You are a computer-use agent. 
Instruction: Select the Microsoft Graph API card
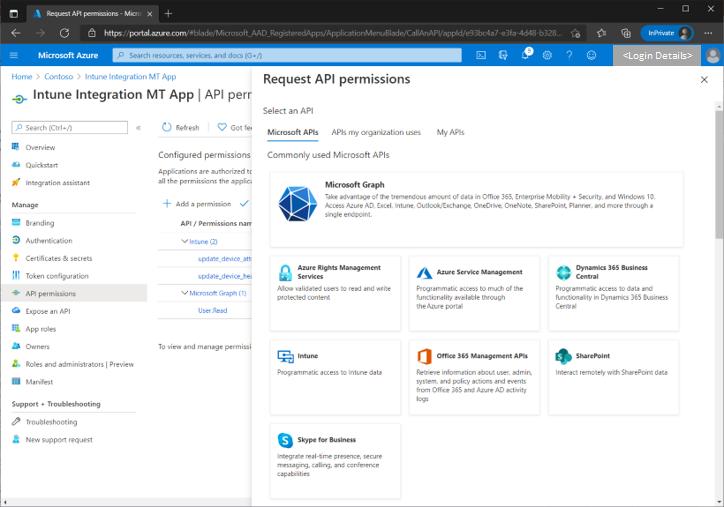tap(477, 210)
